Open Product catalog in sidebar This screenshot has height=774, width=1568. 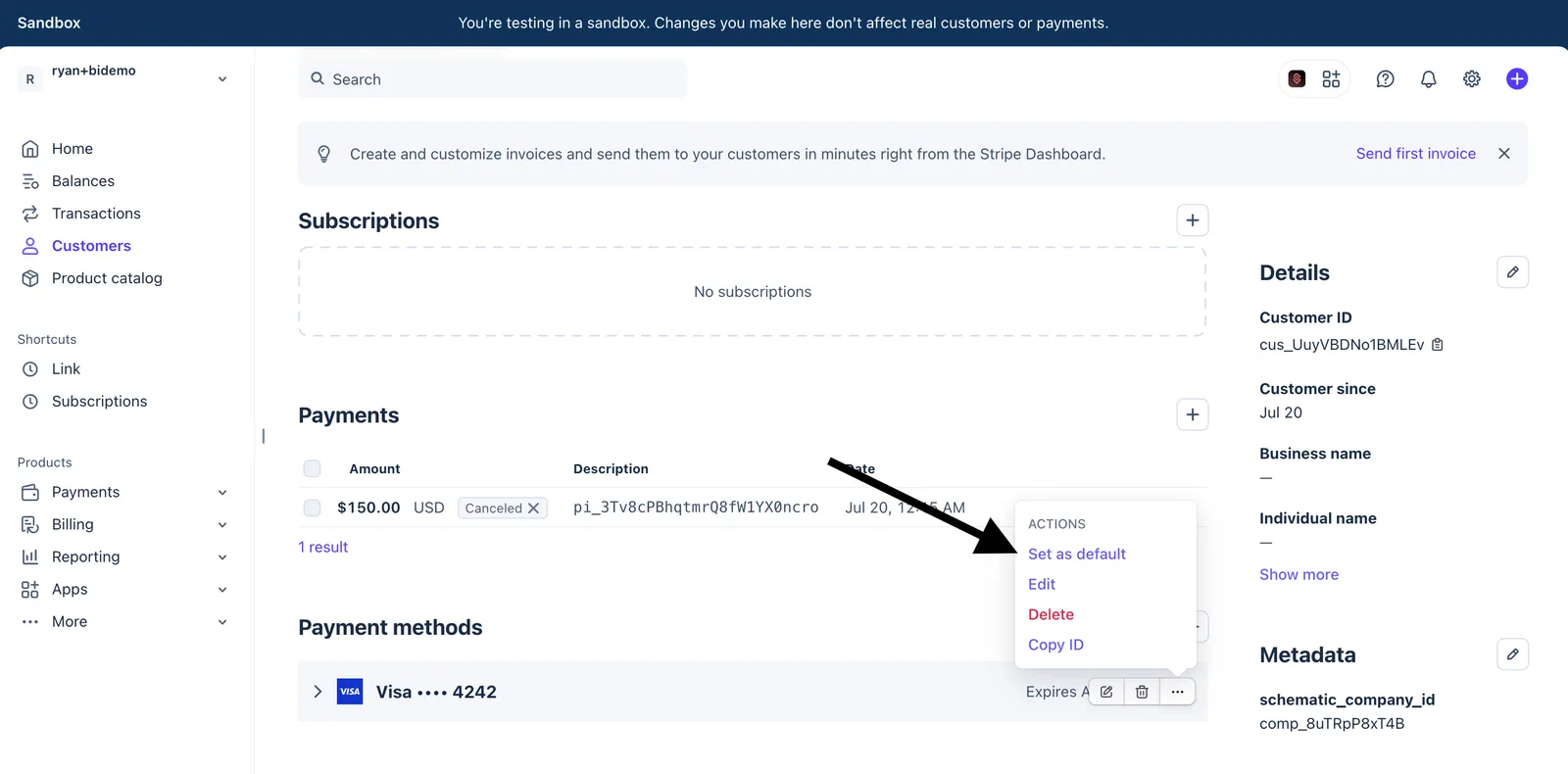pyautogui.click(x=107, y=278)
